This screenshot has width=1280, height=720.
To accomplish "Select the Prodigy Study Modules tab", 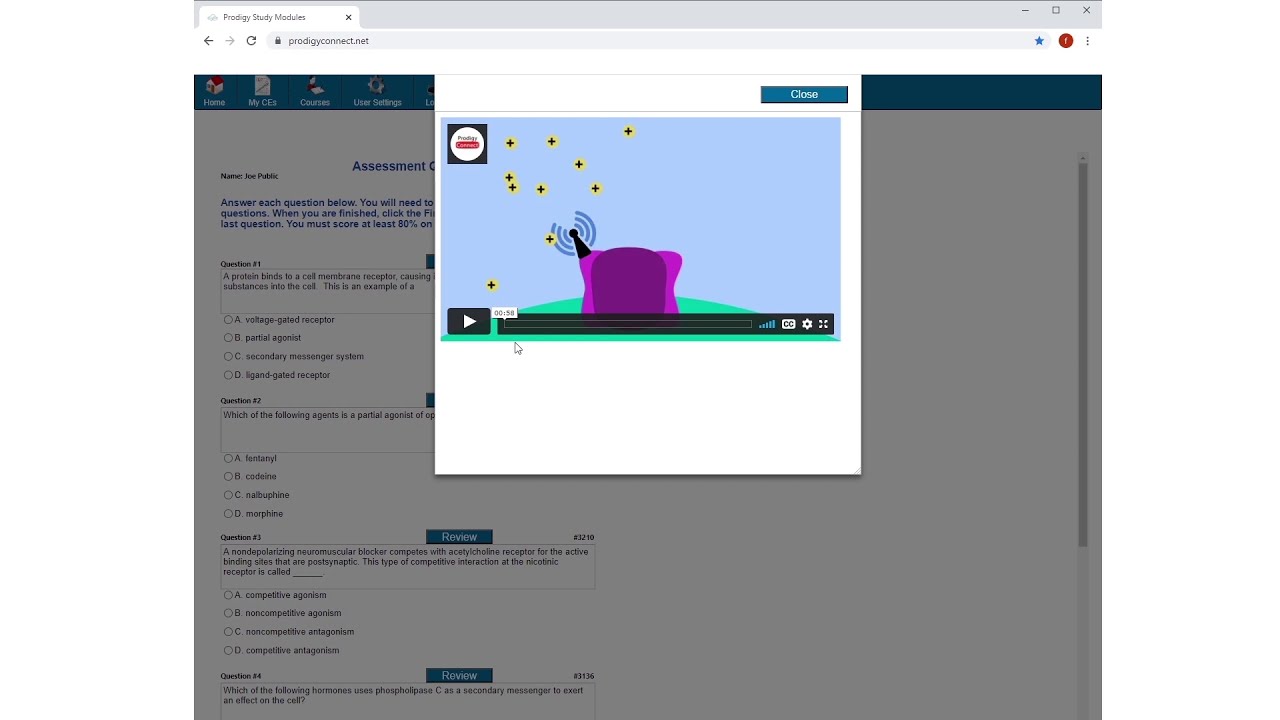I will (279, 17).
